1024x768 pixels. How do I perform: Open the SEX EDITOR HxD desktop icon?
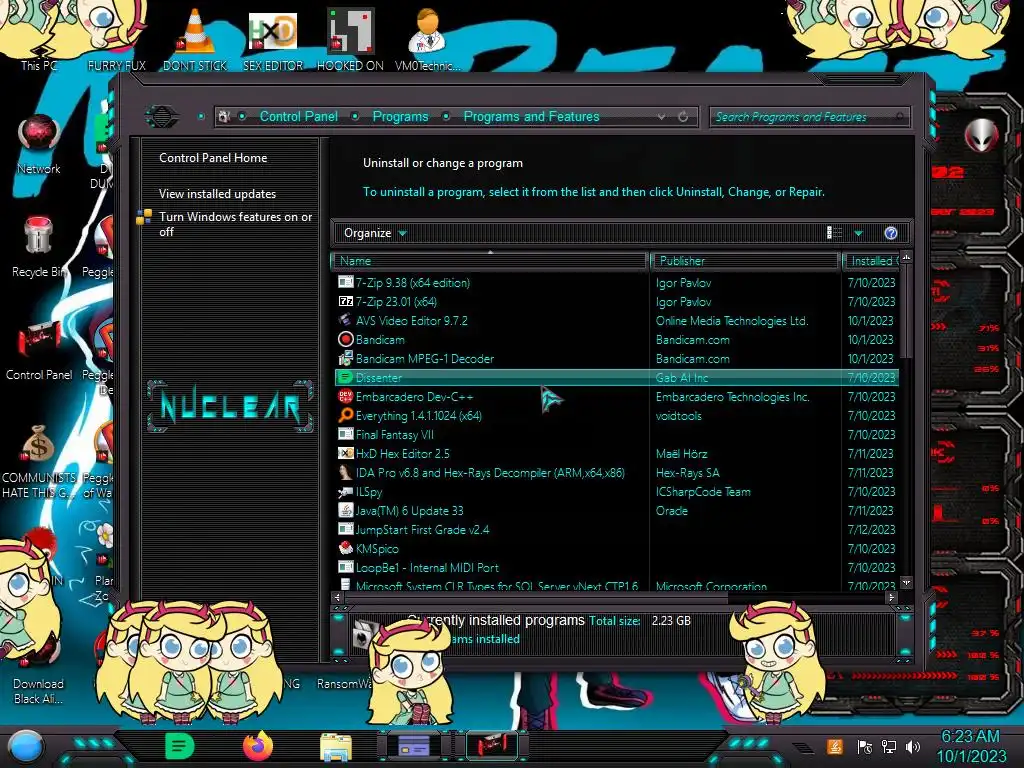(273, 39)
